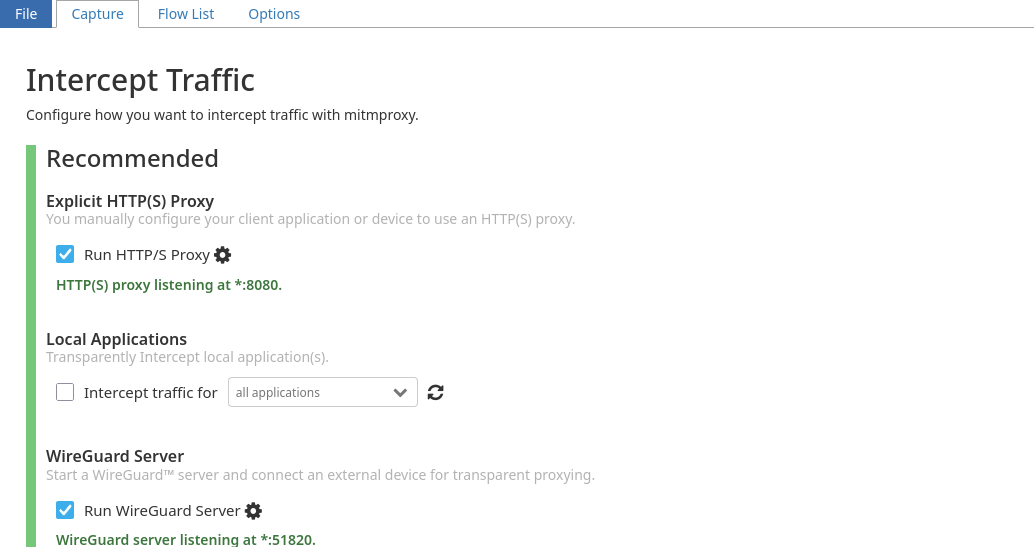
Task: Open HTTP/S Proxy settings gear
Action: (x=223, y=255)
